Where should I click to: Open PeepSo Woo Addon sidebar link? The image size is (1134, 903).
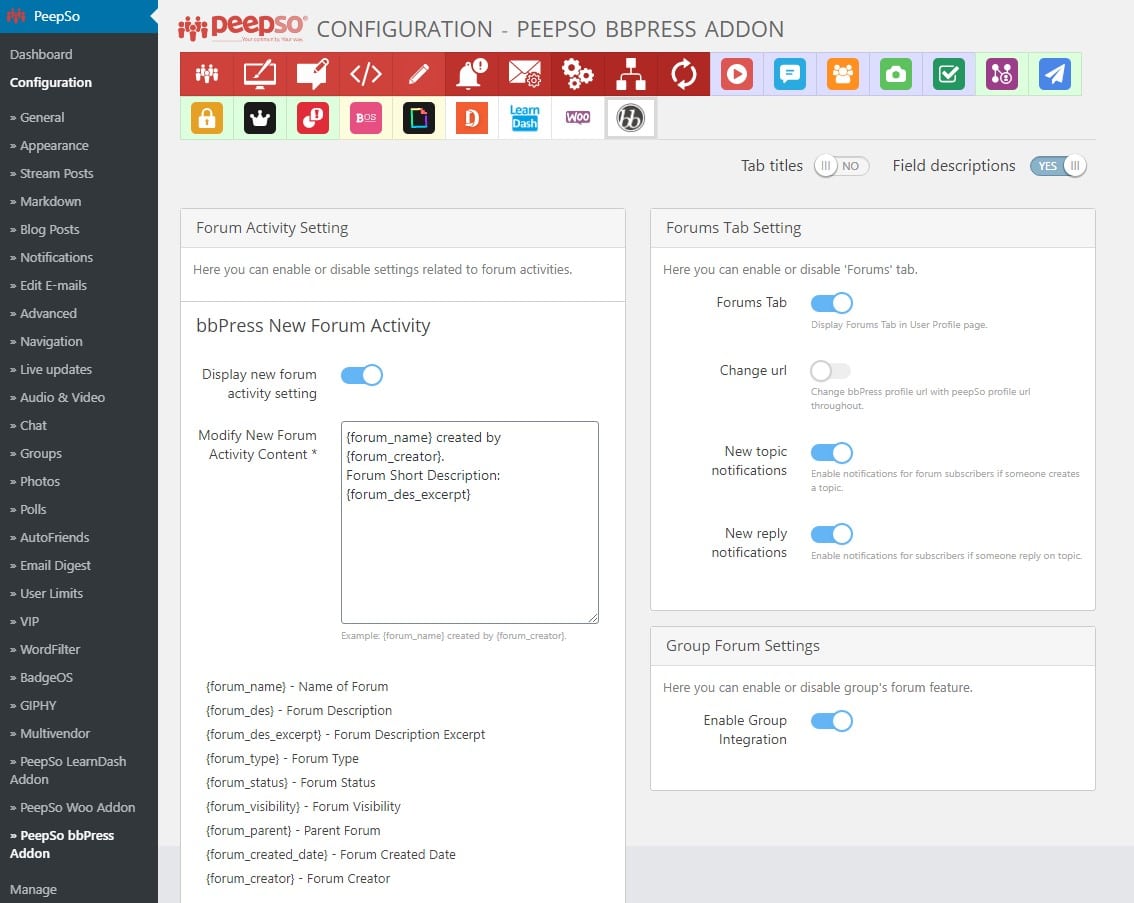(72, 808)
